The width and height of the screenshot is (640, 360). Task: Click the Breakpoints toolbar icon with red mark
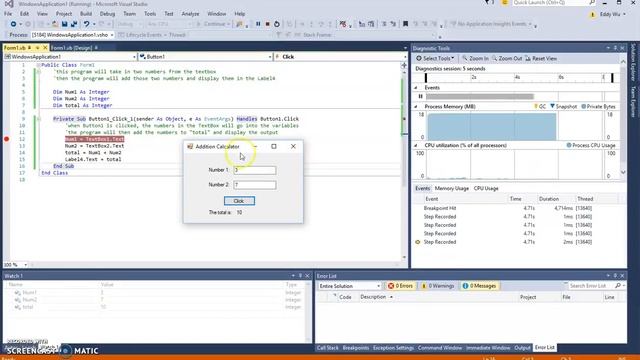pyautogui.click(x=343, y=24)
